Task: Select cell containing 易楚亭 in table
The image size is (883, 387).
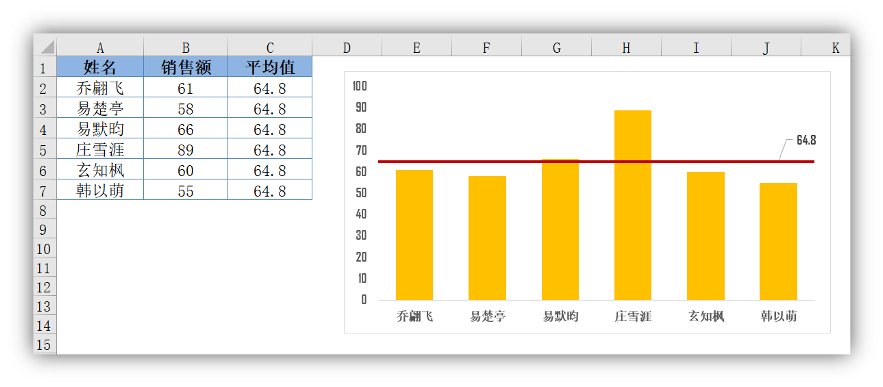Action: (100, 108)
